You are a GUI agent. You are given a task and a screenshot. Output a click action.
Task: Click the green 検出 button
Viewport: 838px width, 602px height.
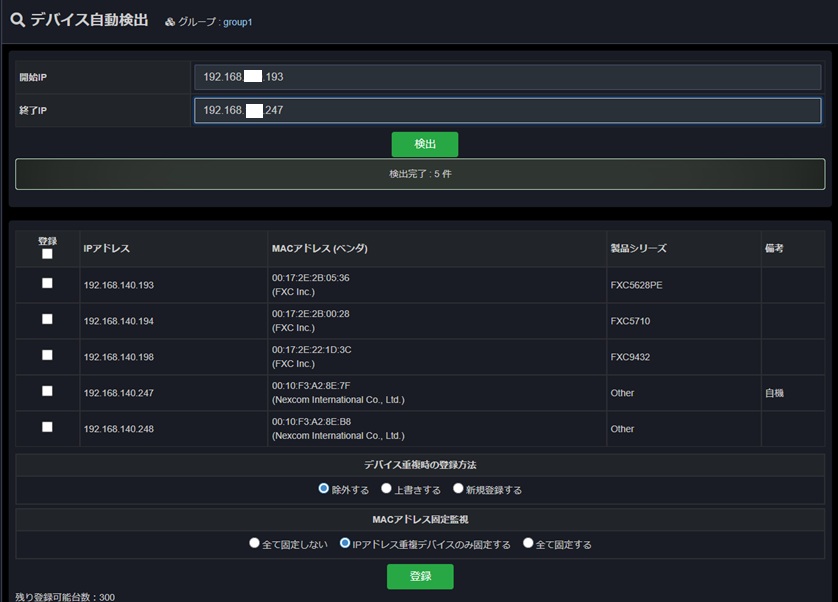point(424,144)
